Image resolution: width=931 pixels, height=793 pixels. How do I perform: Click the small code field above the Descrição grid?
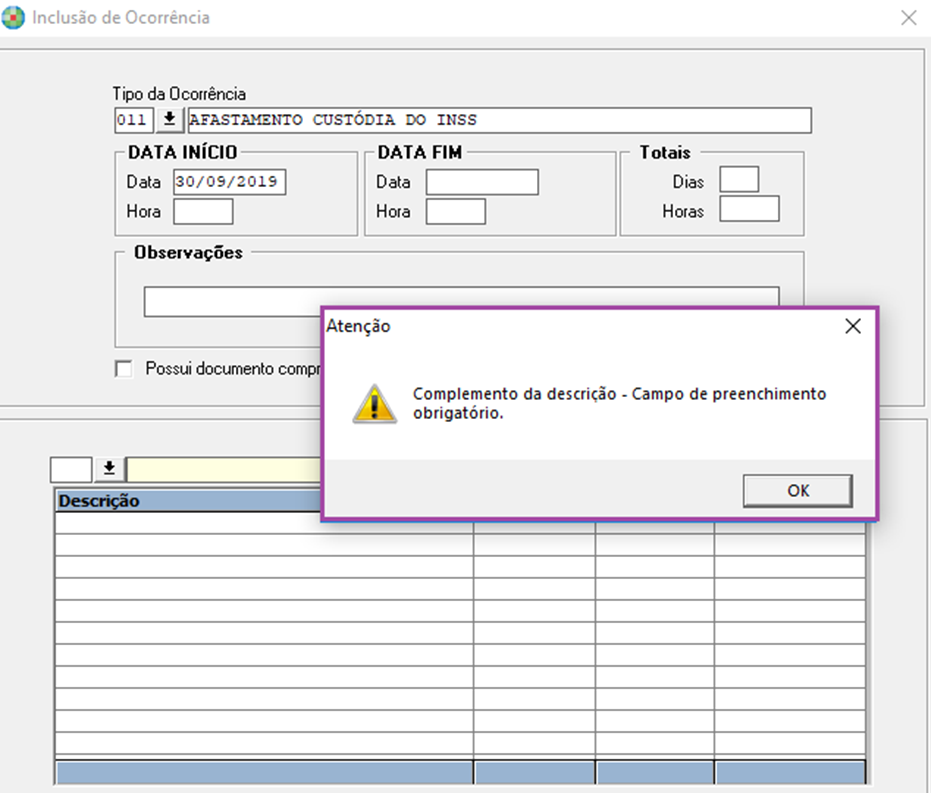[x=71, y=470]
